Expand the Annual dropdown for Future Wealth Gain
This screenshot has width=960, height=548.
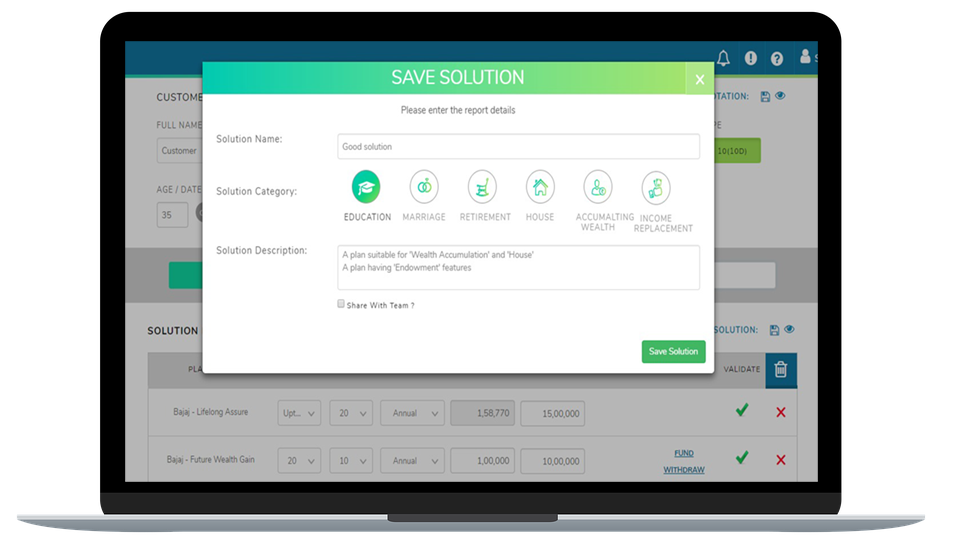412,461
